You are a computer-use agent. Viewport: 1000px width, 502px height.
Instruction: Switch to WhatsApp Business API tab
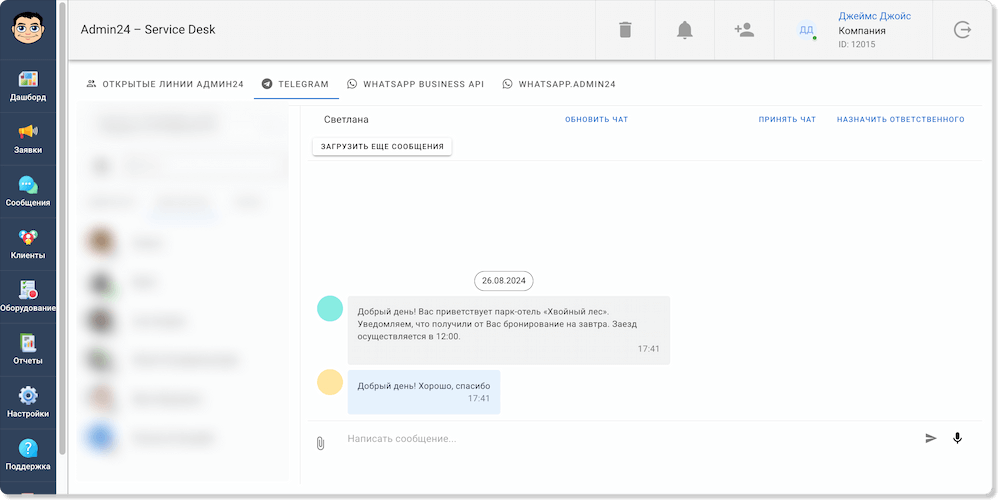(415, 85)
